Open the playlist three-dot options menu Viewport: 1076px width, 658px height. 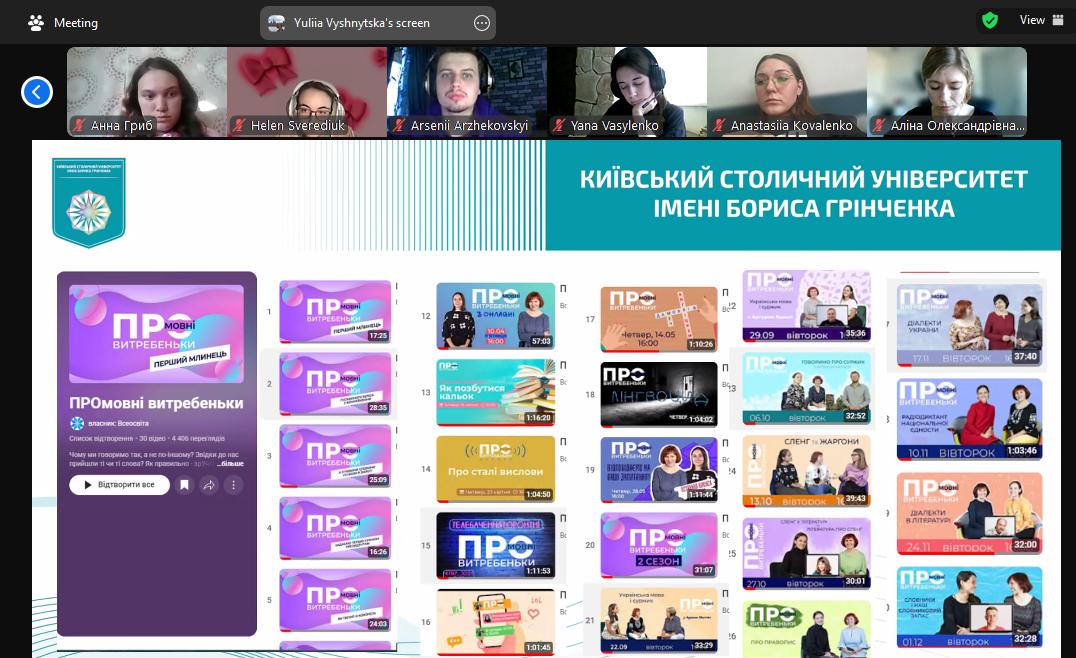pyautogui.click(x=233, y=485)
